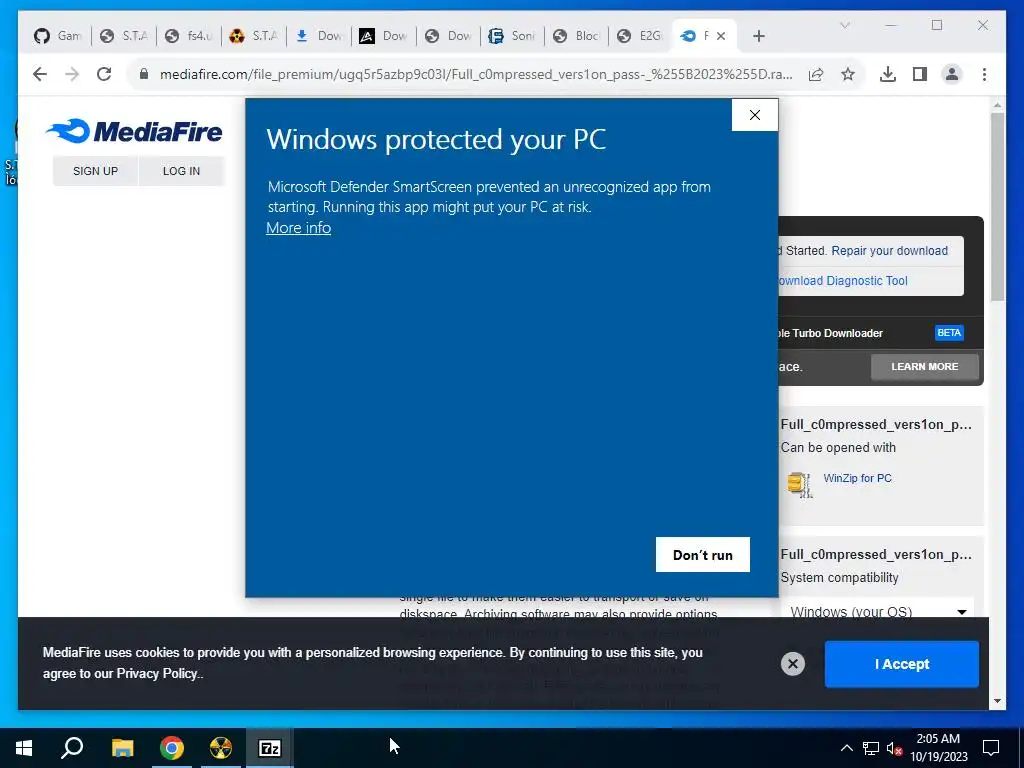Open the Chrome profile avatar

pos(952,74)
